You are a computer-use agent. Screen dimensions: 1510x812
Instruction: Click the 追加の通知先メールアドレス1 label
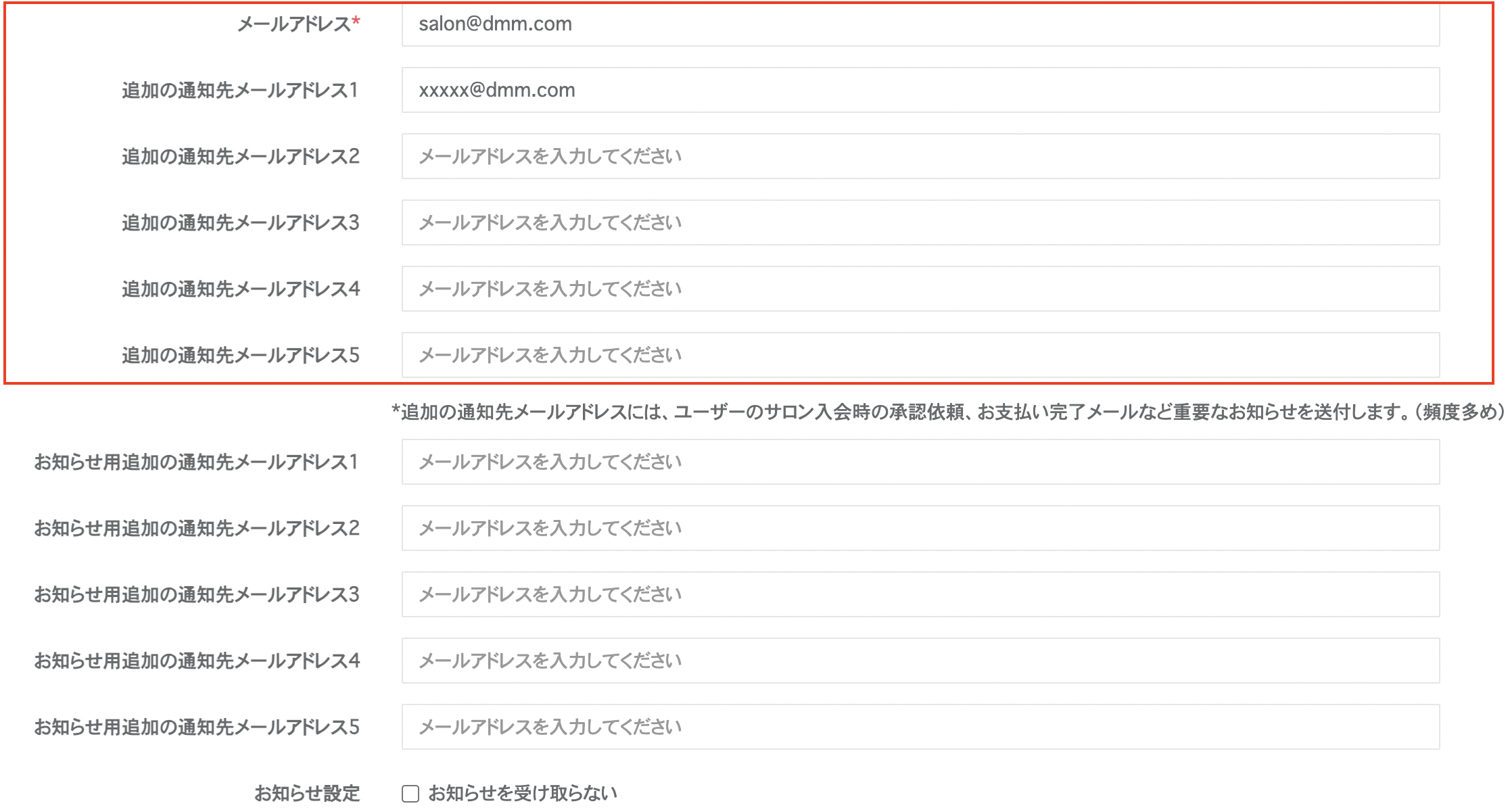[x=240, y=90]
